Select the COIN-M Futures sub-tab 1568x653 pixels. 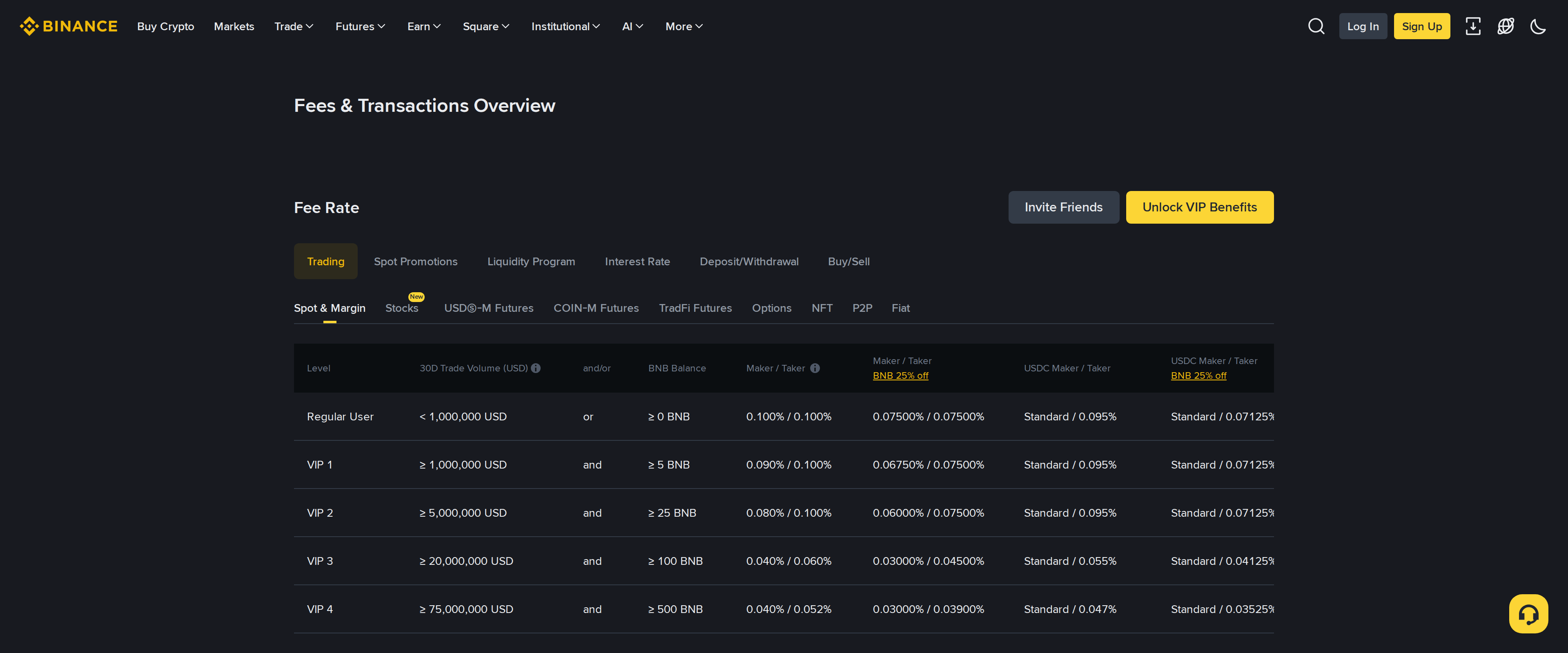pyautogui.click(x=596, y=308)
